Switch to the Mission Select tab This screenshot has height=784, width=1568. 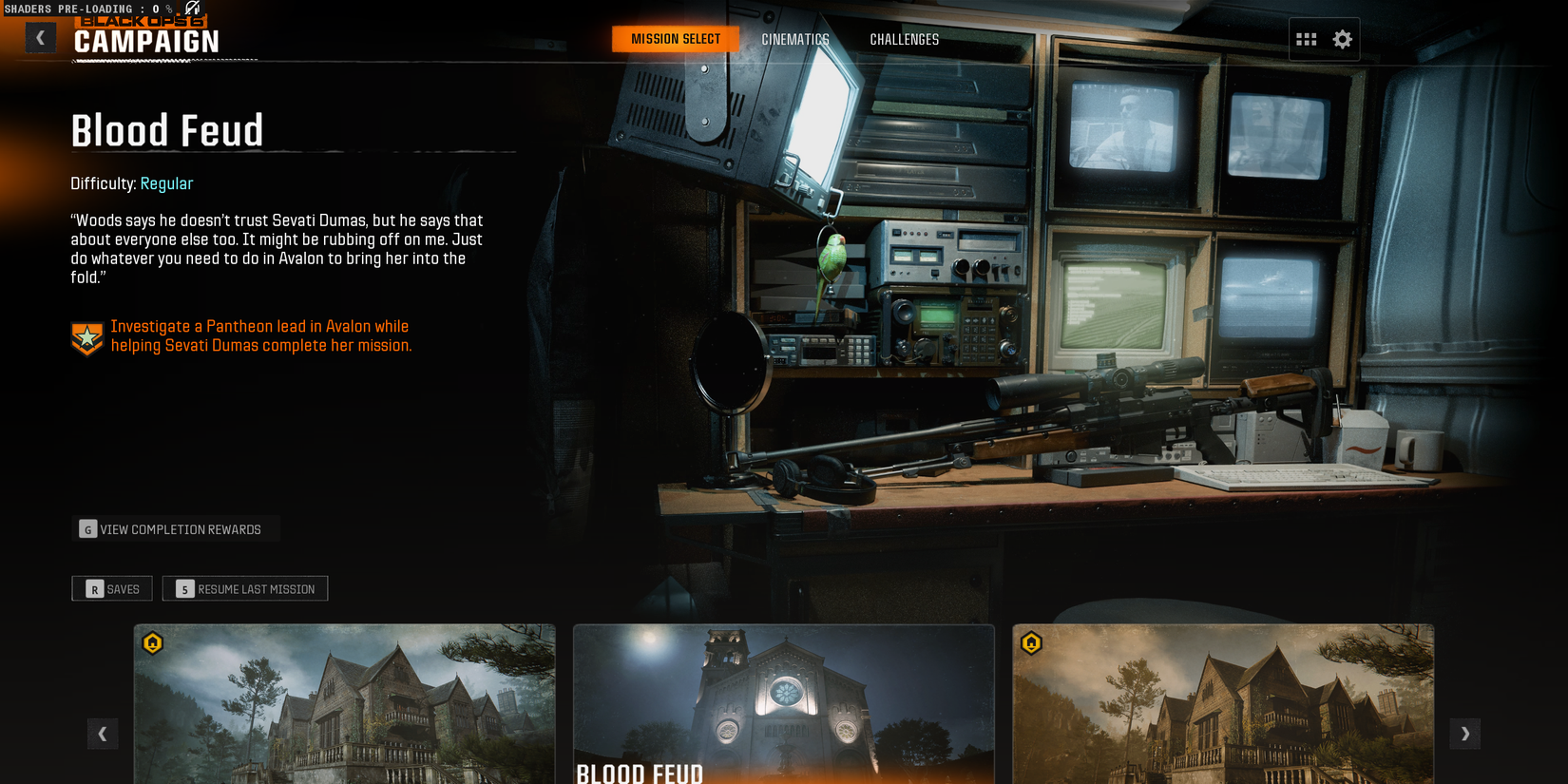click(676, 39)
